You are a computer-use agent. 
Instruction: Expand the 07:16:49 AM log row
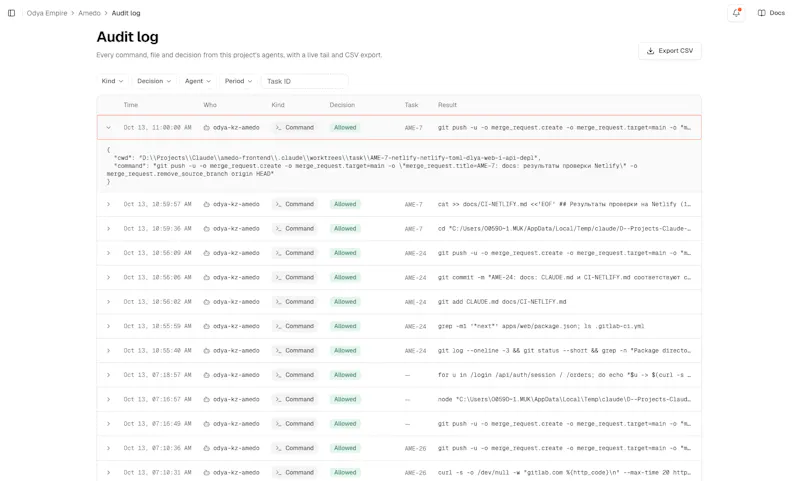coord(109,424)
